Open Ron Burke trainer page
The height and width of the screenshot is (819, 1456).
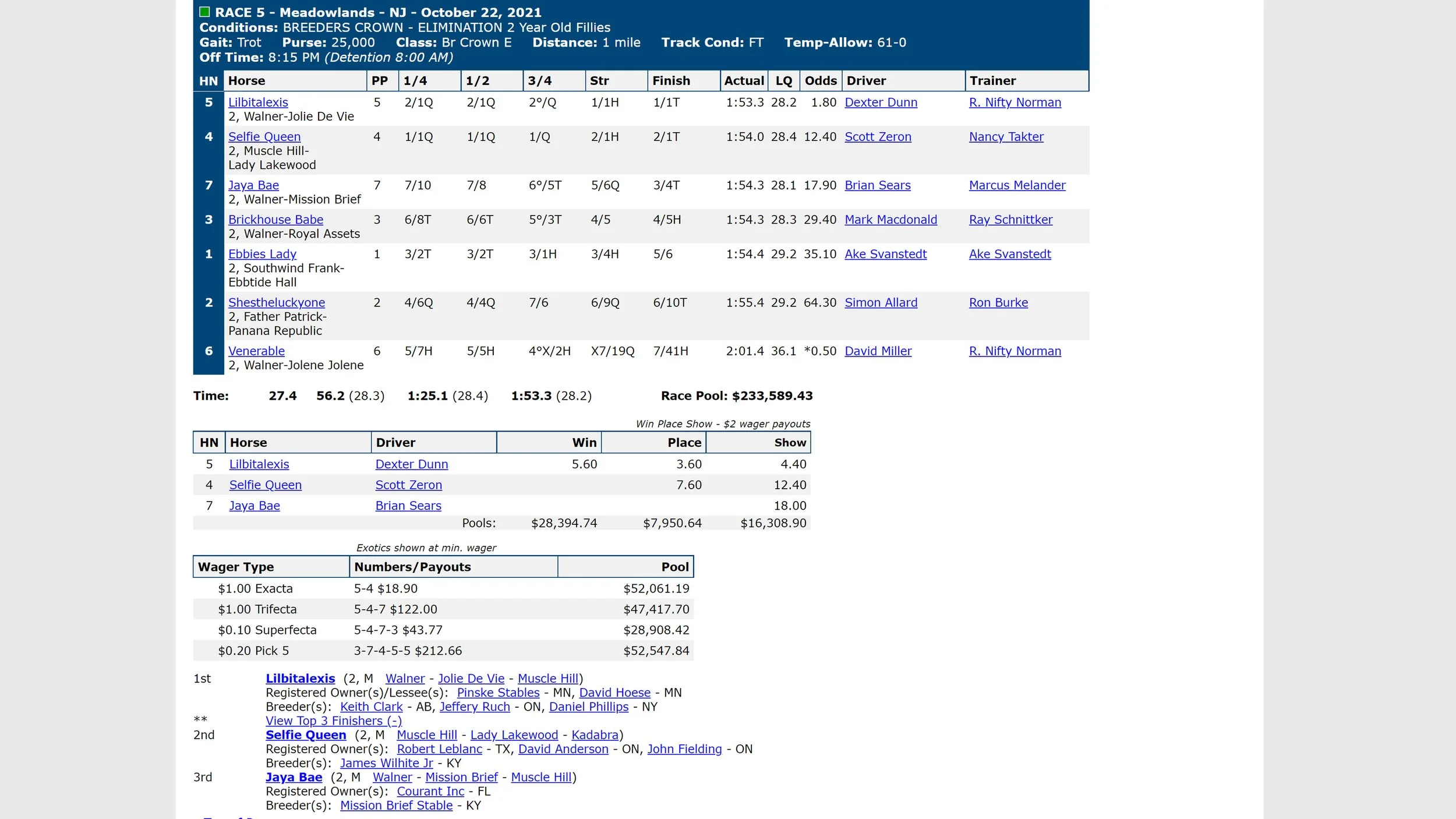[998, 303]
